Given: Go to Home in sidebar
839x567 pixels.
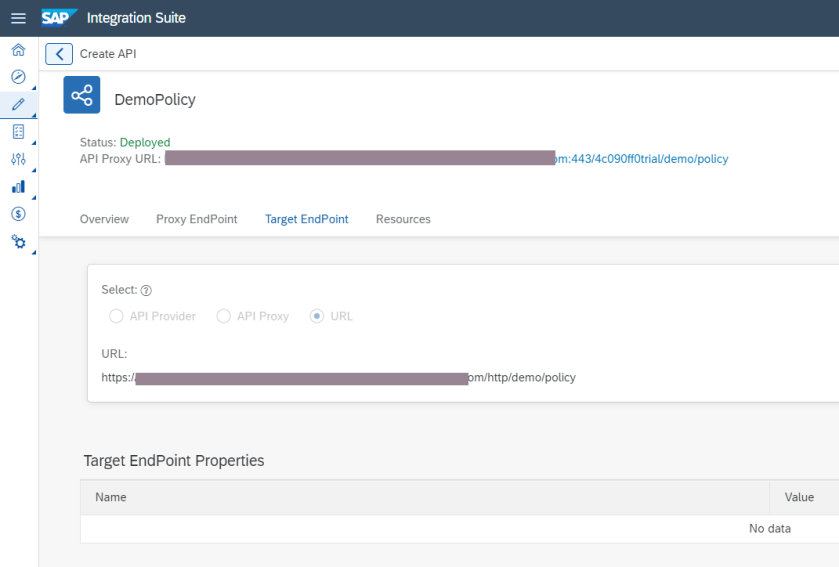Looking at the screenshot, I should tap(18, 50).
